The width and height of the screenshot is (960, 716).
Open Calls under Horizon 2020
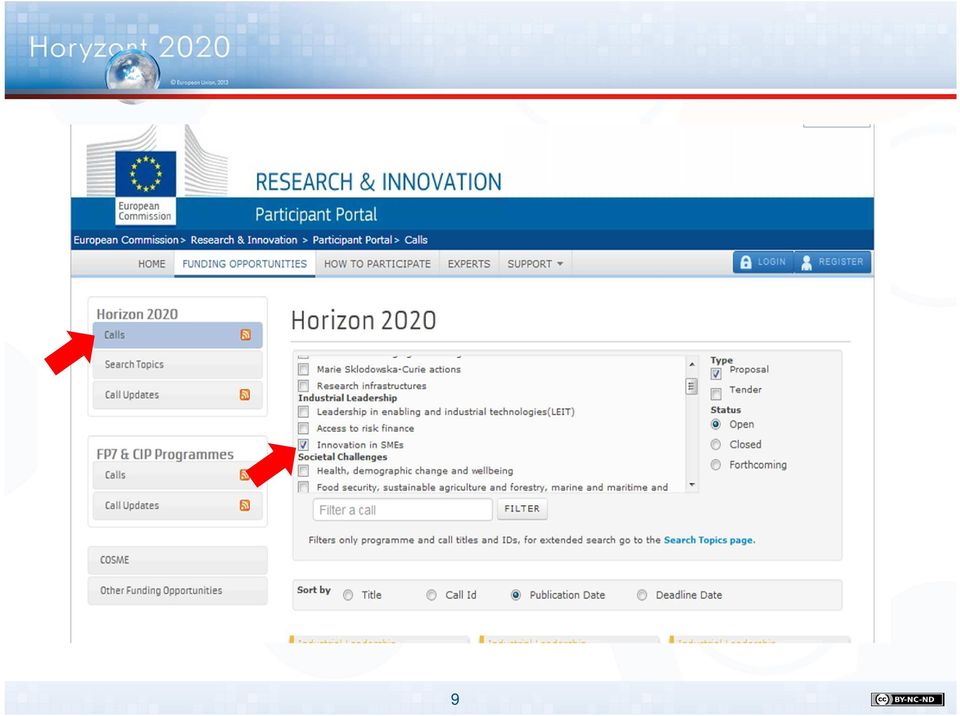pos(178,335)
